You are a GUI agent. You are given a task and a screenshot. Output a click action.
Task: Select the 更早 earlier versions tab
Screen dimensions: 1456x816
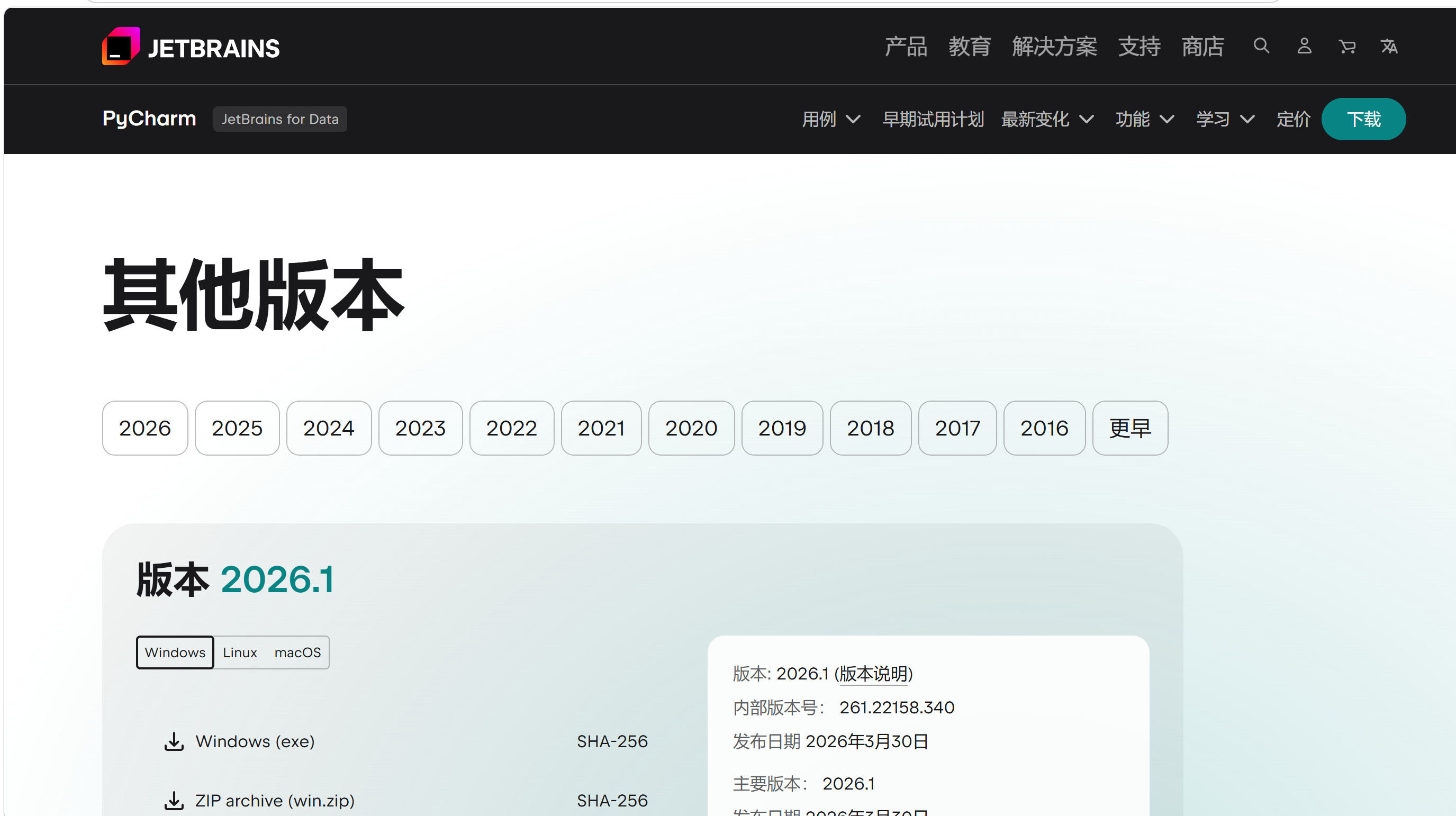(x=1129, y=428)
